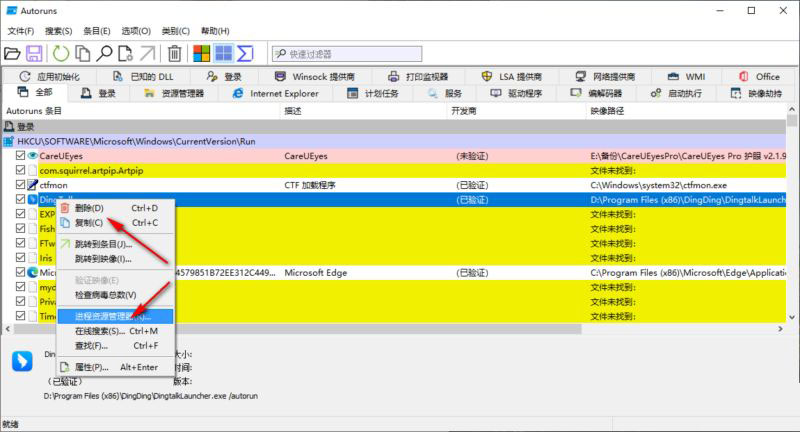
Task: Click the horizontal scrollbar right arrow
Action: coord(780,329)
